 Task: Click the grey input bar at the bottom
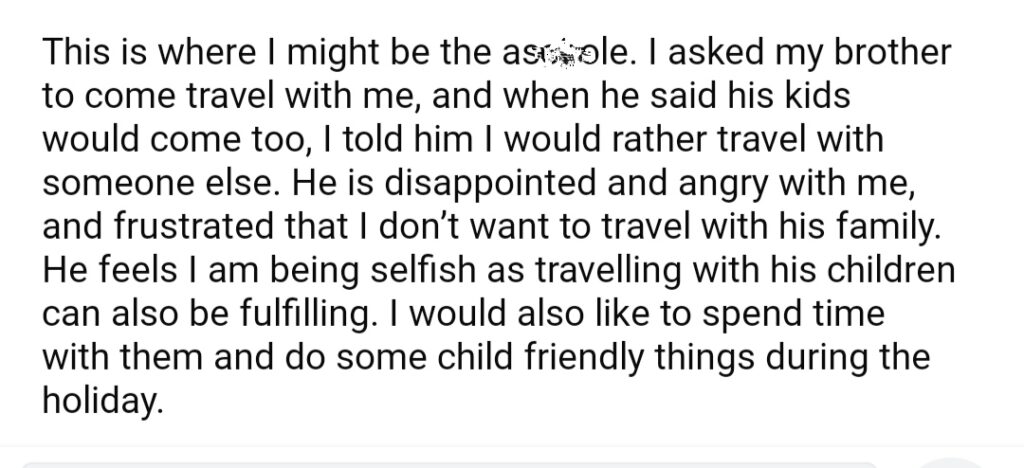pos(451,465)
